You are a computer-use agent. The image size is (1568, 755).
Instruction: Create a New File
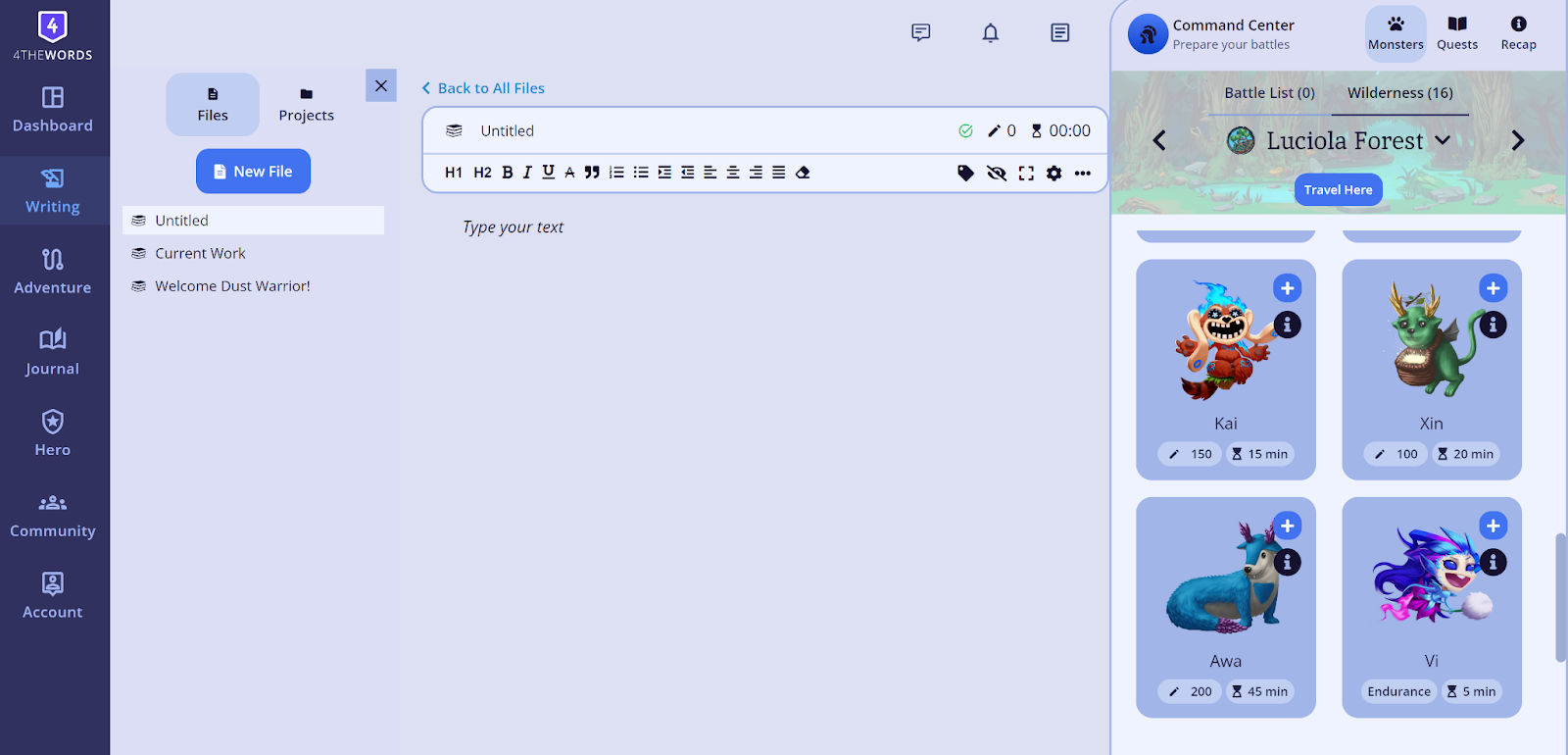click(253, 171)
